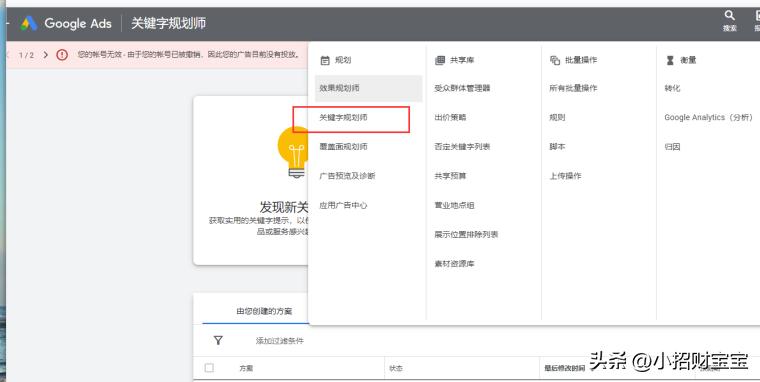Open 转化 menu item
The image size is (760, 382).
672,88
